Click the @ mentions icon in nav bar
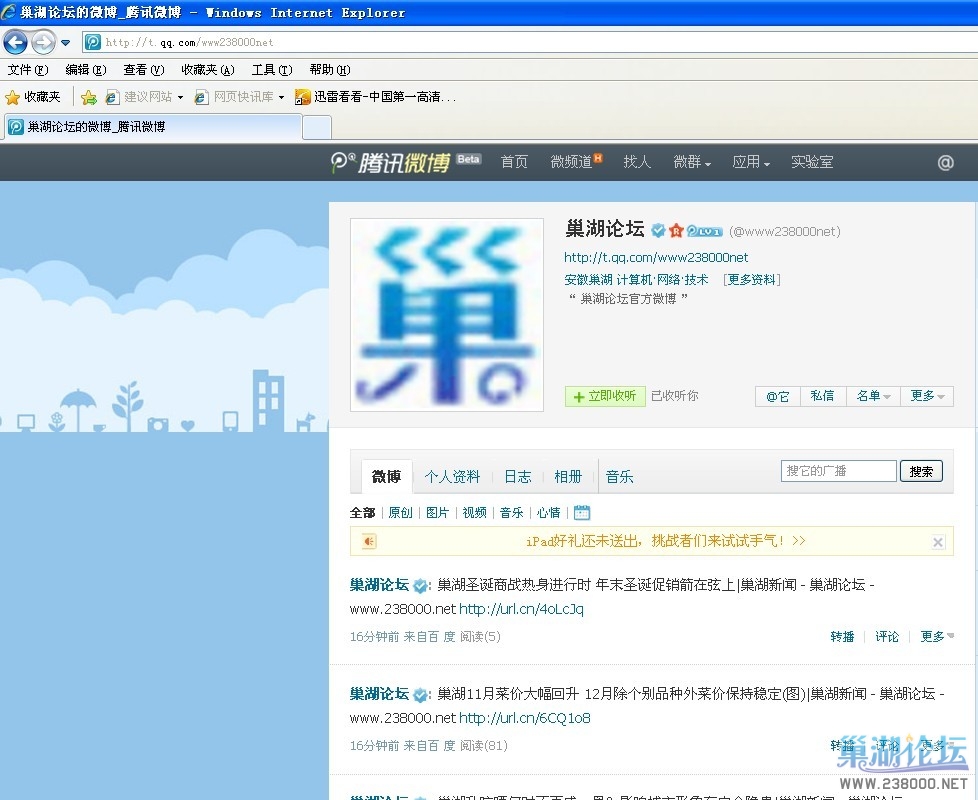Viewport: 978px width, 800px height. pyautogui.click(x=945, y=163)
